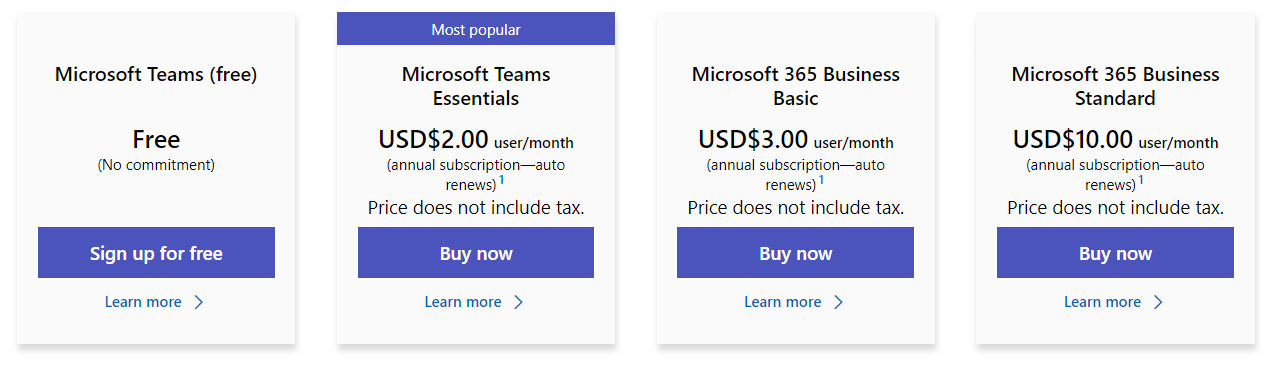Click footnote 1 under Business Basic price
1272x365 pixels.
point(821,180)
